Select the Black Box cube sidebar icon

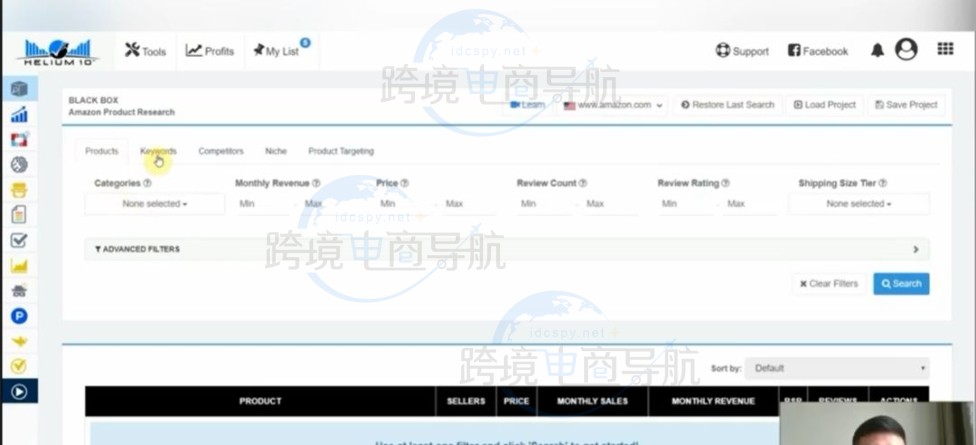(19, 89)
